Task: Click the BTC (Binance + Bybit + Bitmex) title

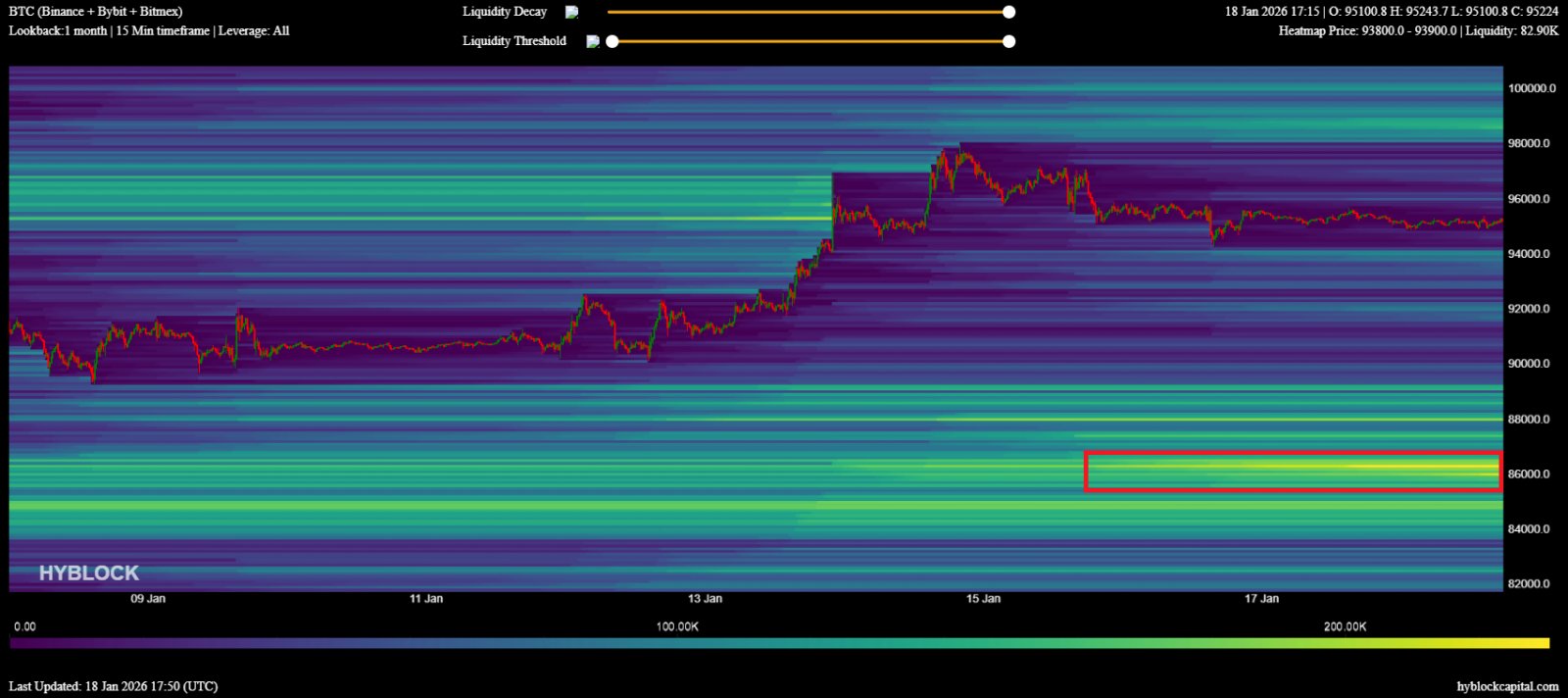Action: [96, 12]
